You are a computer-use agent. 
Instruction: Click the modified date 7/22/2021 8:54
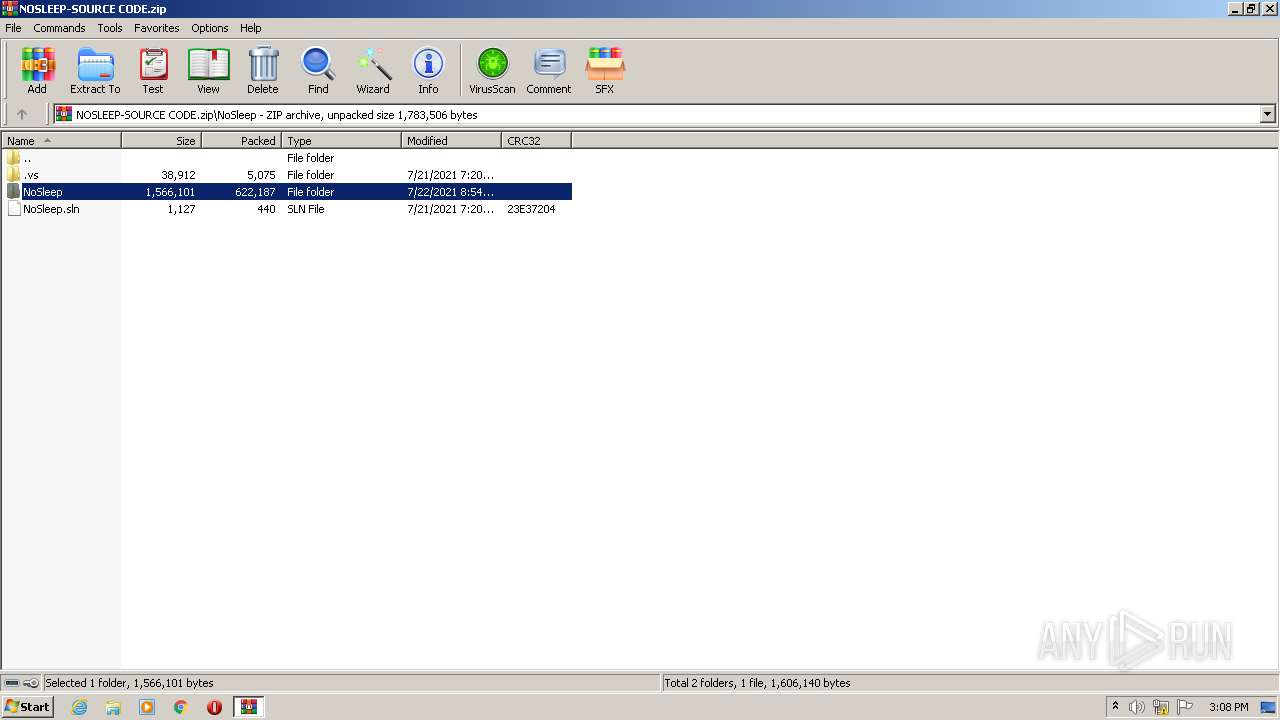[450, 192]
